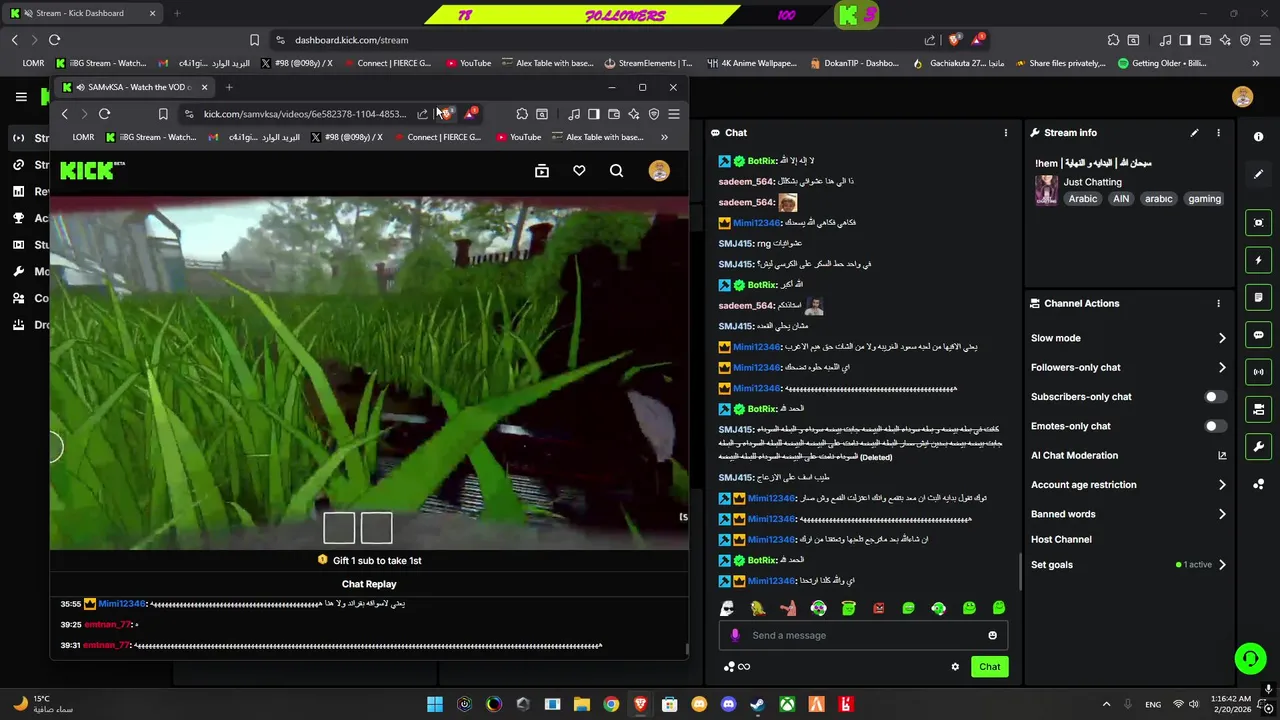Open YouTube bookmark in dashboard bookmarks bar
The image size is (1280, 720).
point(468,63)
